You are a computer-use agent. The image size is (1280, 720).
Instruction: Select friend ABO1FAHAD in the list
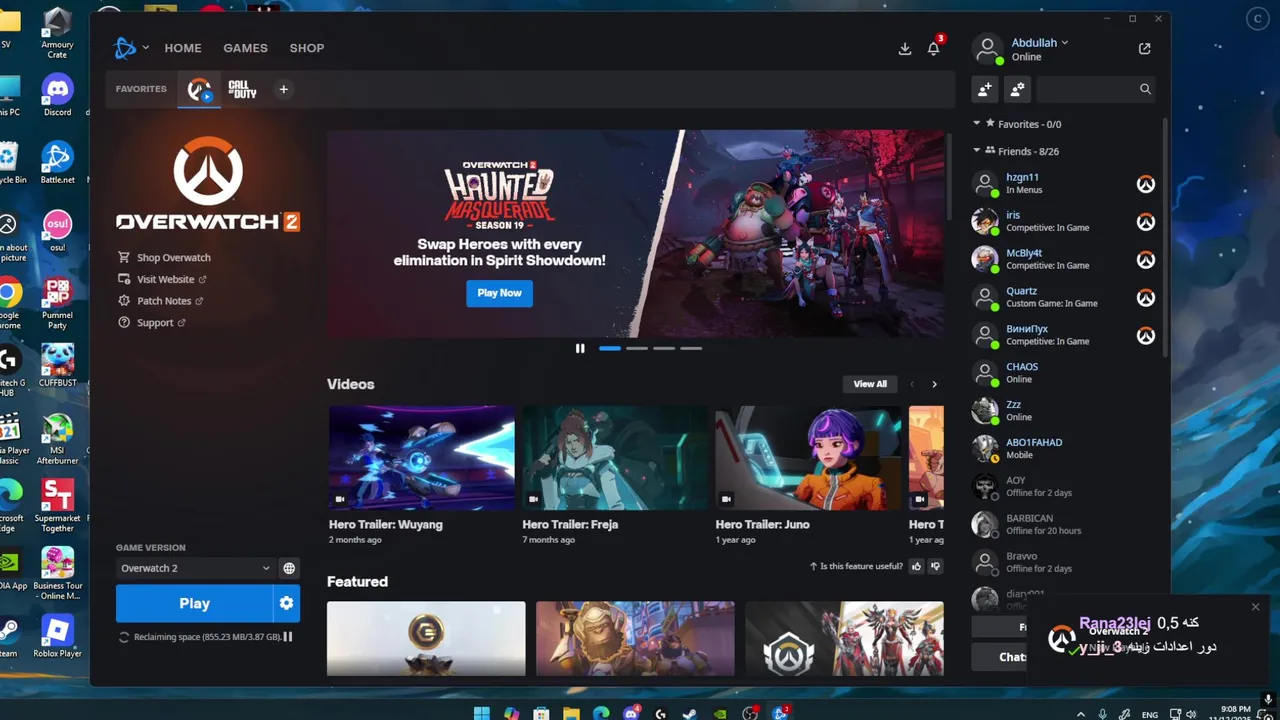click(x=1065, y=448)
